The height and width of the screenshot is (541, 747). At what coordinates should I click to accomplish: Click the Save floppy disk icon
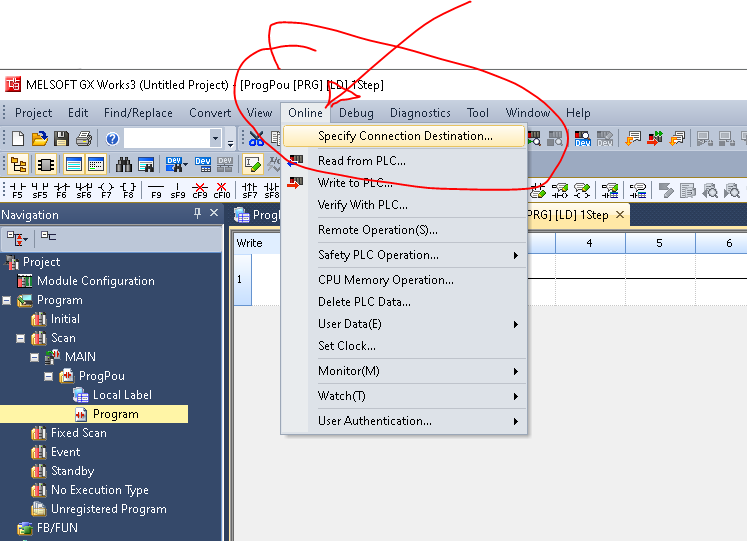61,139
